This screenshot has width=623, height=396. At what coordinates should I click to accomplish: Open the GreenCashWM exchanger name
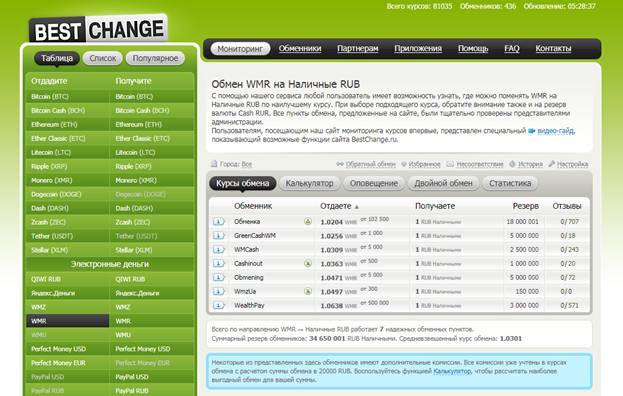[x=255, y=236]
